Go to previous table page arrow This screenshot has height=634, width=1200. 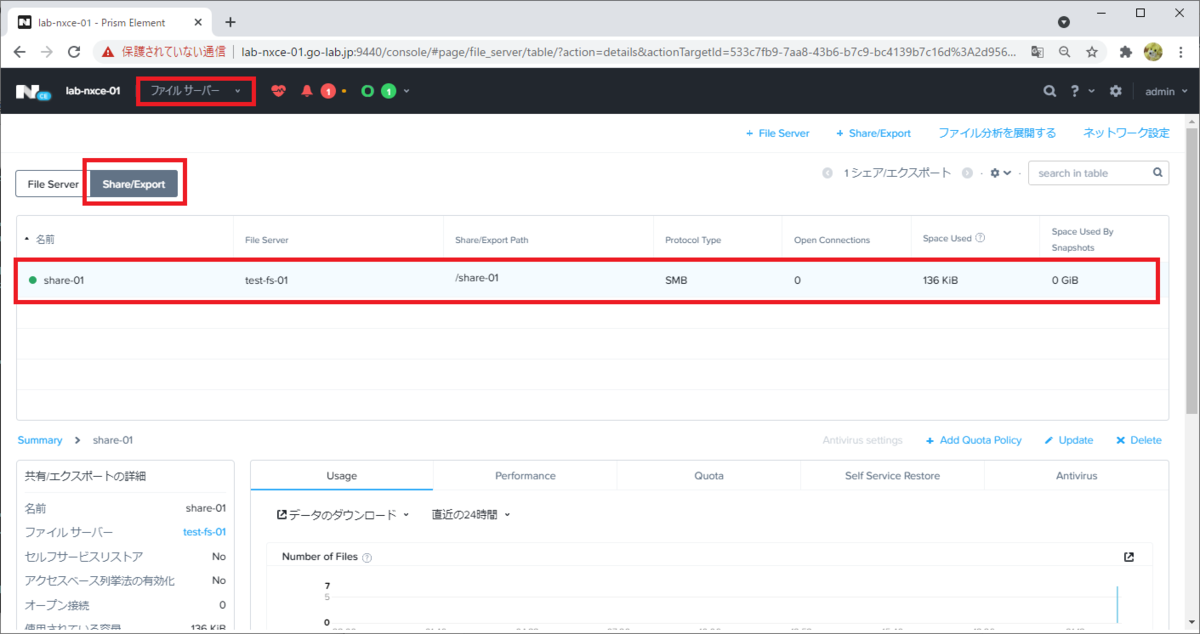click(x=827, y=173)
